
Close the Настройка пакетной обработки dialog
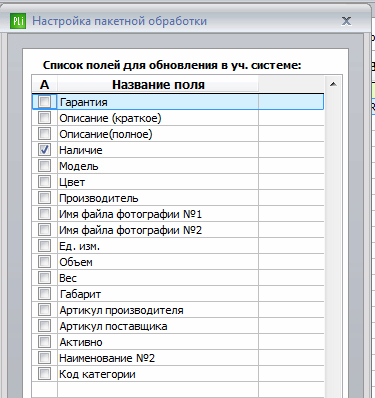[347, 21]
